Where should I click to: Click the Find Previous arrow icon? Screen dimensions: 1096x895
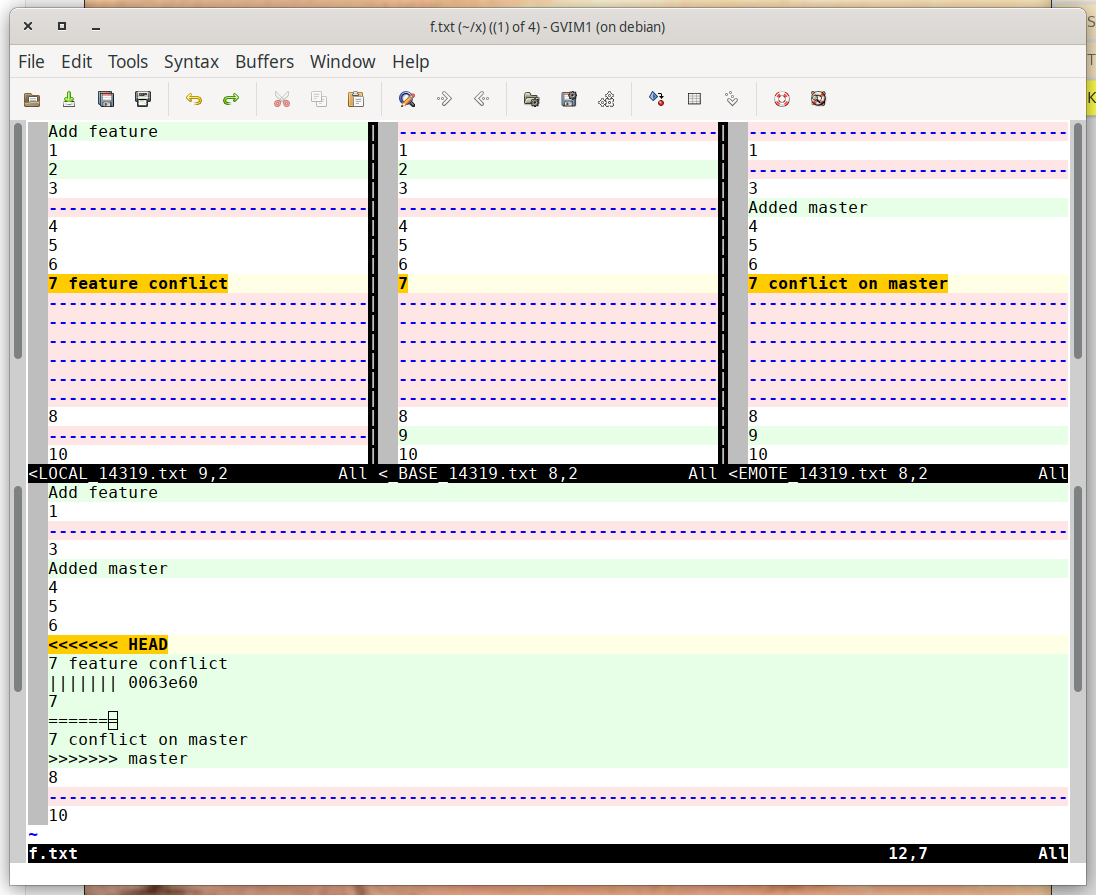(x=481, y=99)
